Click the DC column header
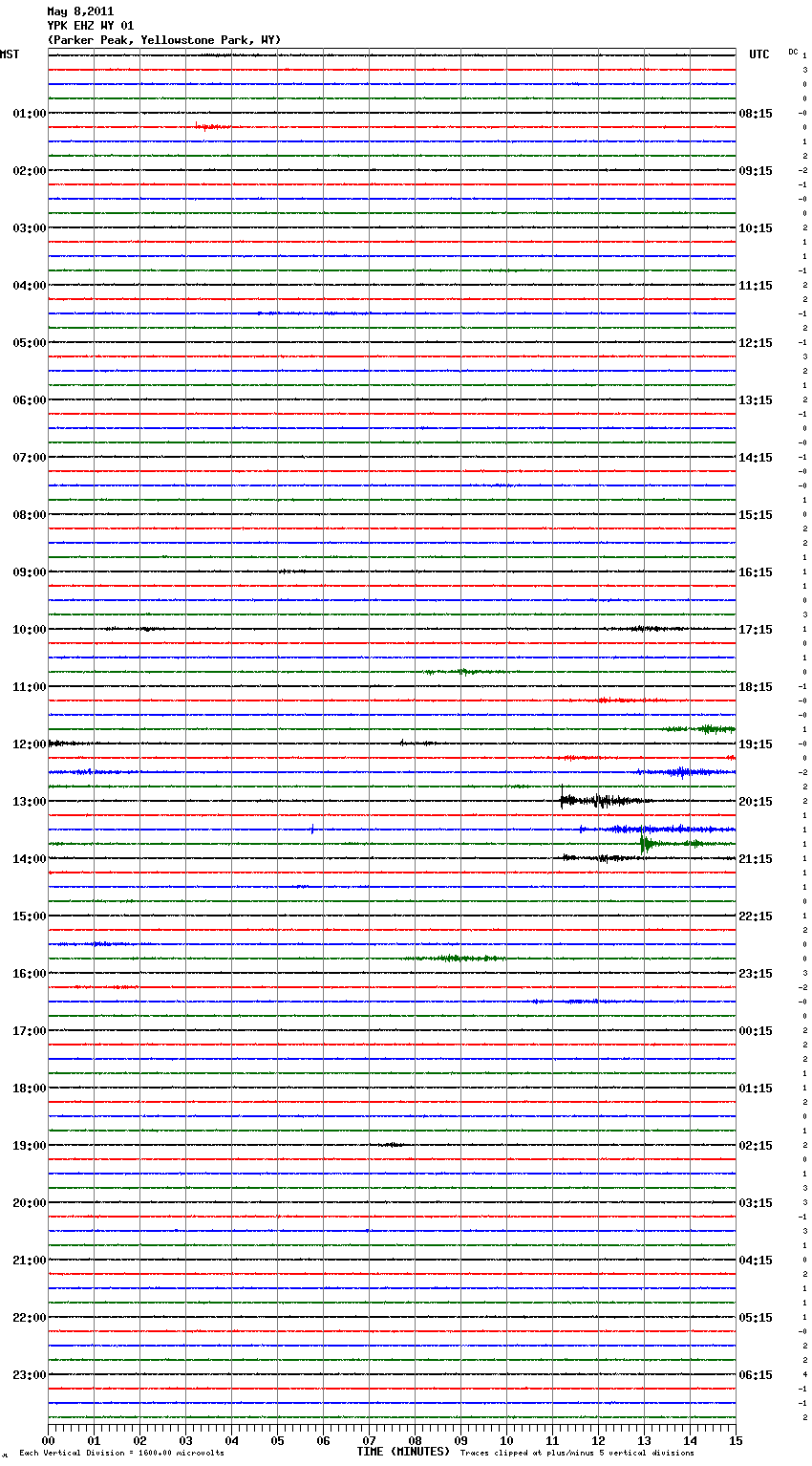 coord(793,52)
